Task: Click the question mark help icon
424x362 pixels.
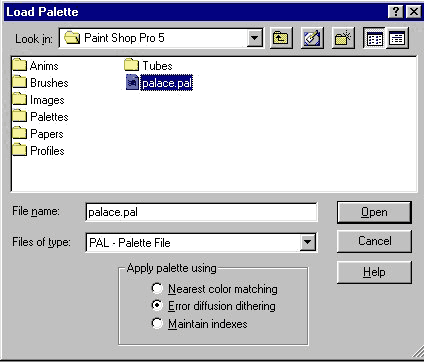Action: tap(396, 12)
